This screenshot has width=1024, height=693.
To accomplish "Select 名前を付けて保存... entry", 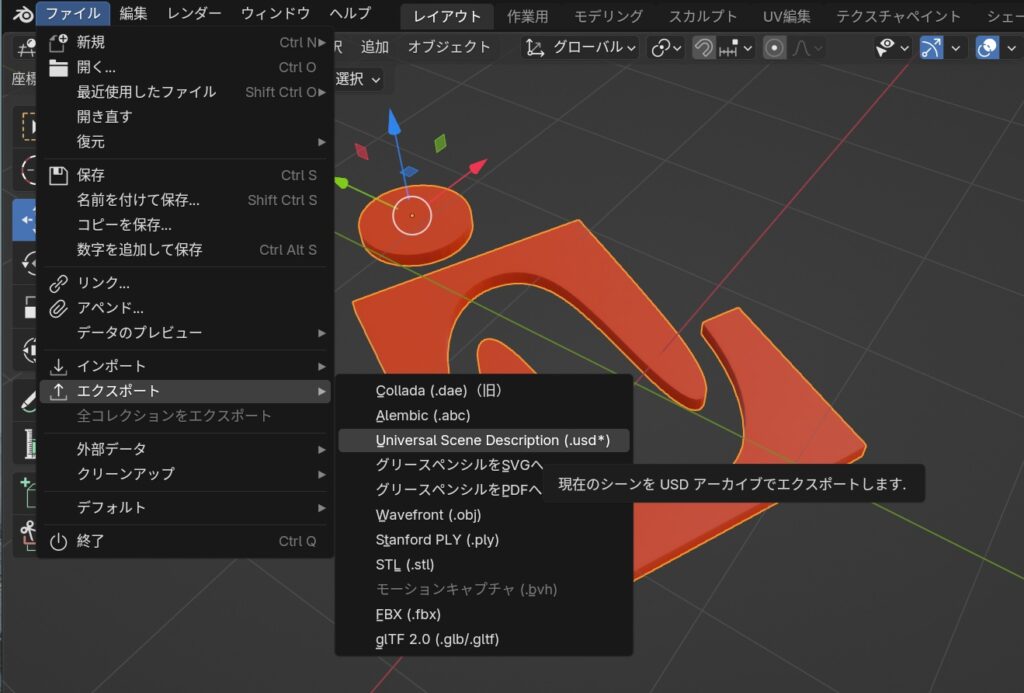I will click(x=185, y=200).
